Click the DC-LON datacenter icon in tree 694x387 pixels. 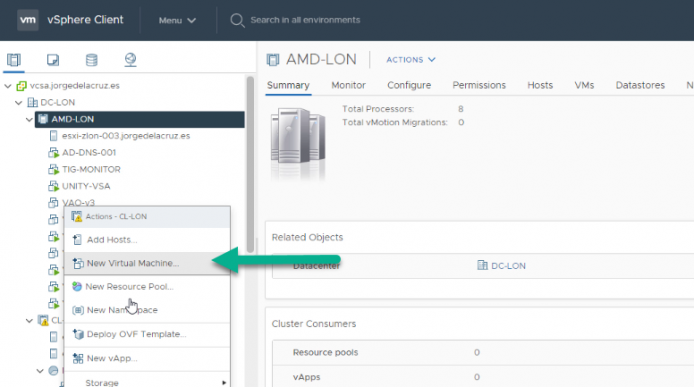click(x=32, y=103)
